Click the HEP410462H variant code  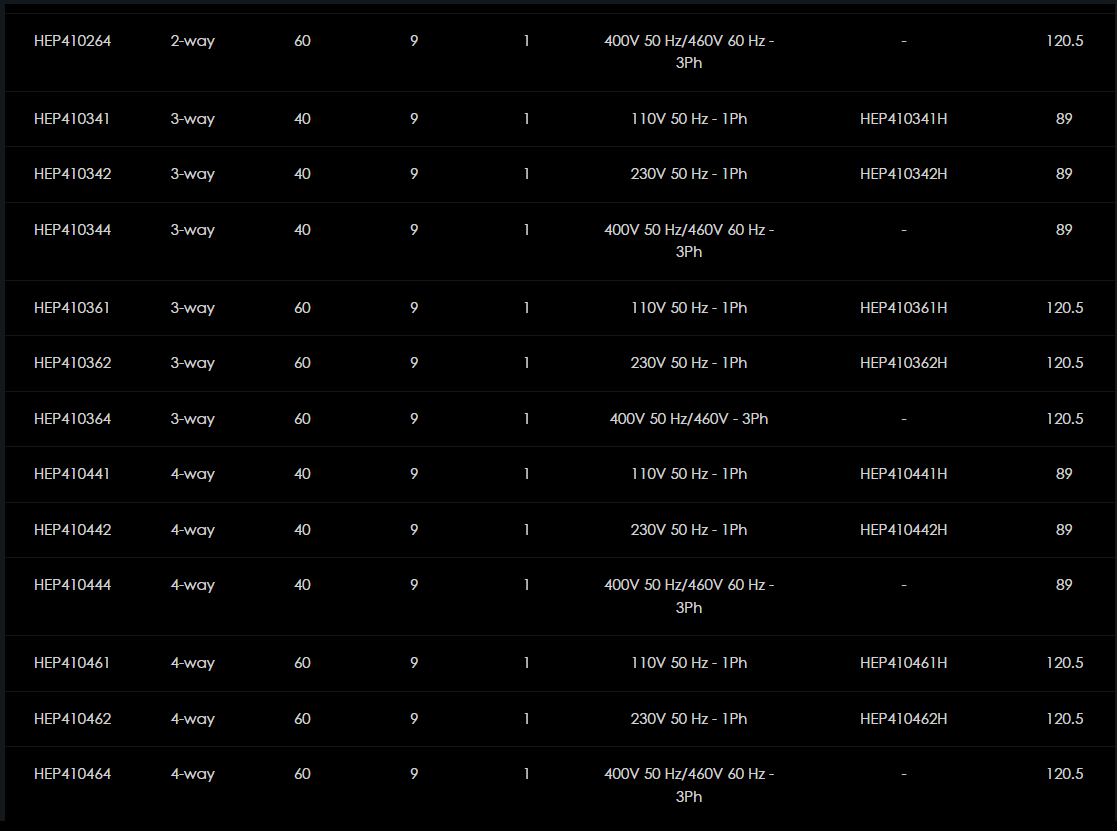(x=903, y=719)
